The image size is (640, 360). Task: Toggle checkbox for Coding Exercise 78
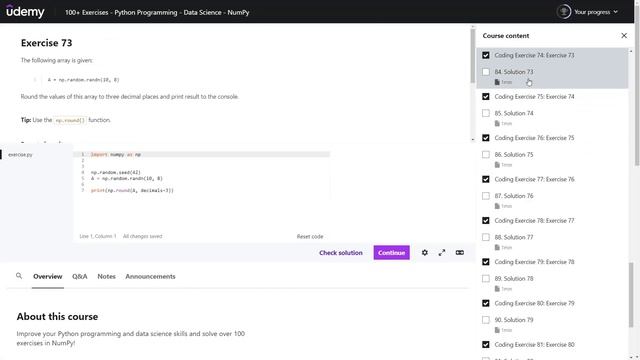point(486,220)
